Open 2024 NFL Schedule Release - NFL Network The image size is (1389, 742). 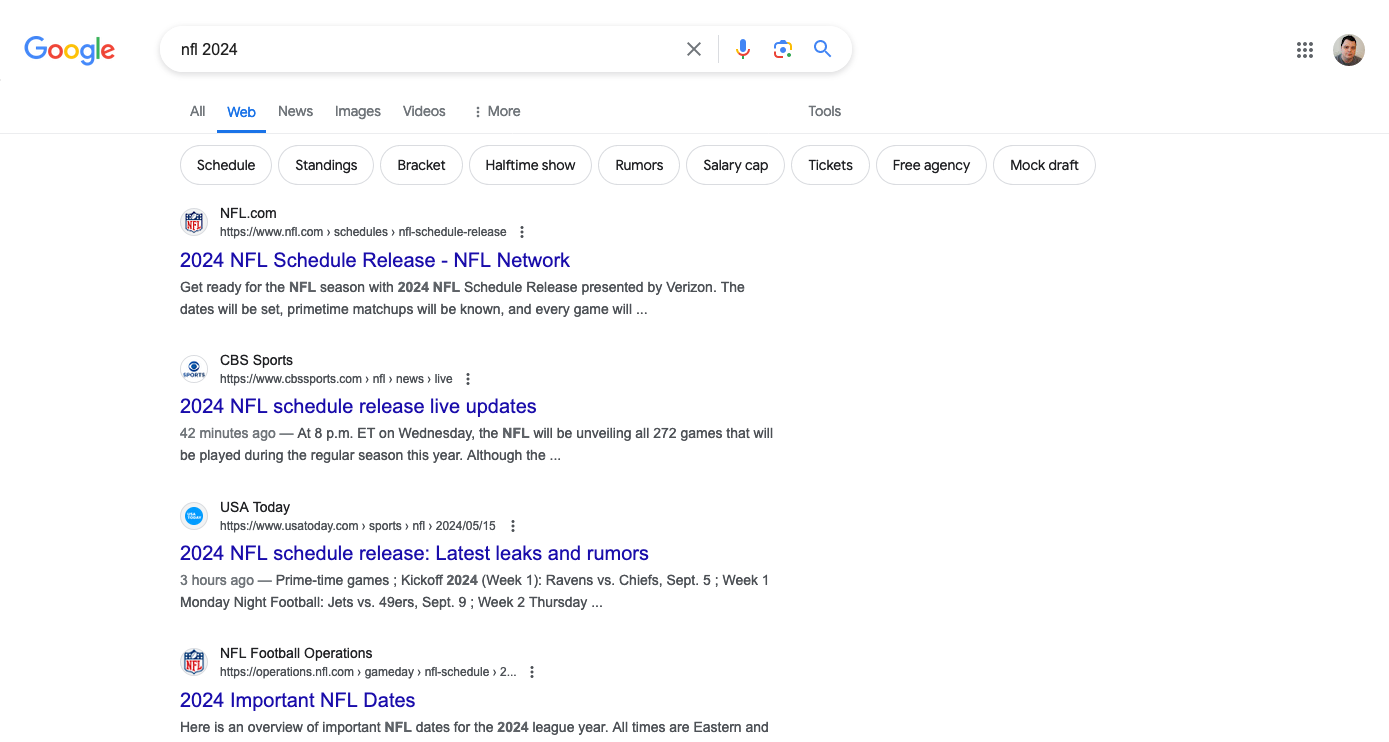point(375,260)
